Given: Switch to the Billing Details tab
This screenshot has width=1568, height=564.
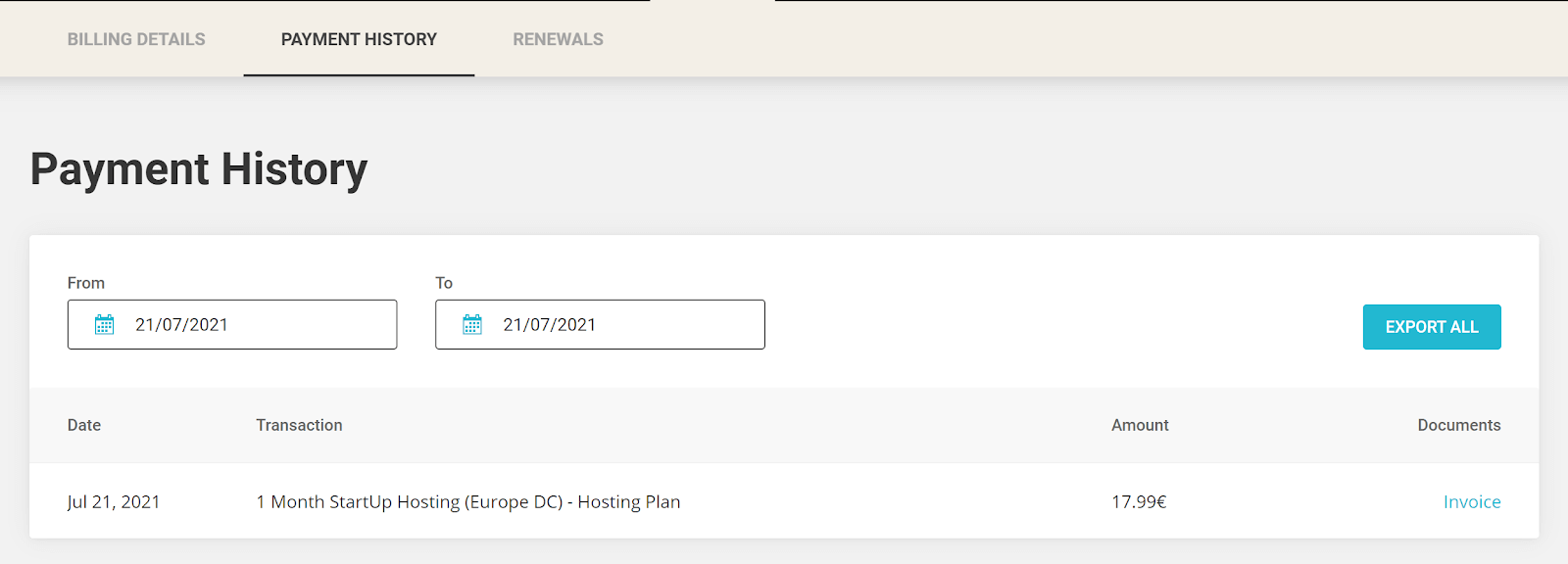Looking at the screenshot, I should tap(136, 39).
